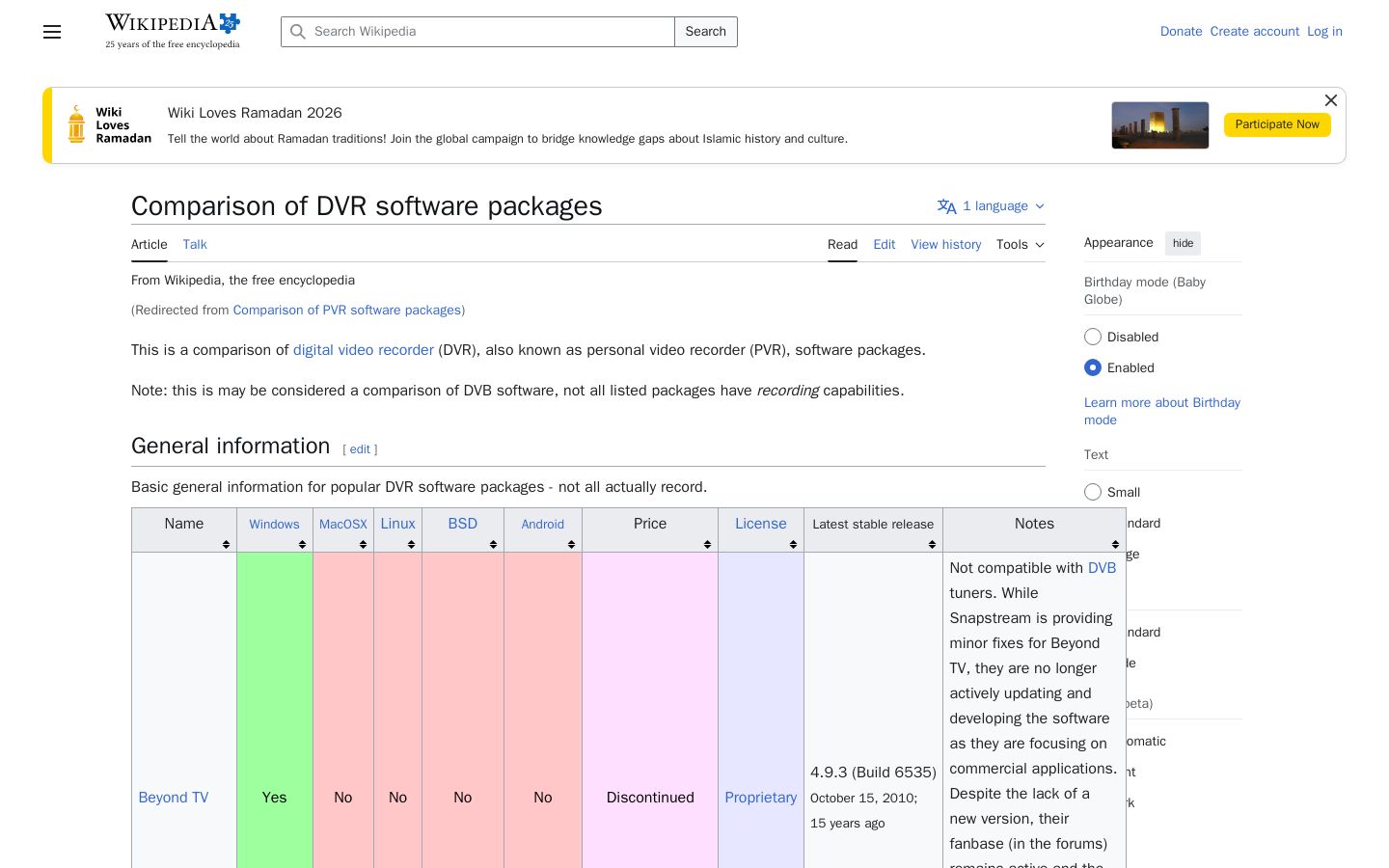Click sort arrows in Linux column header
Screen dimensions: 1389x868
point(411,545)
